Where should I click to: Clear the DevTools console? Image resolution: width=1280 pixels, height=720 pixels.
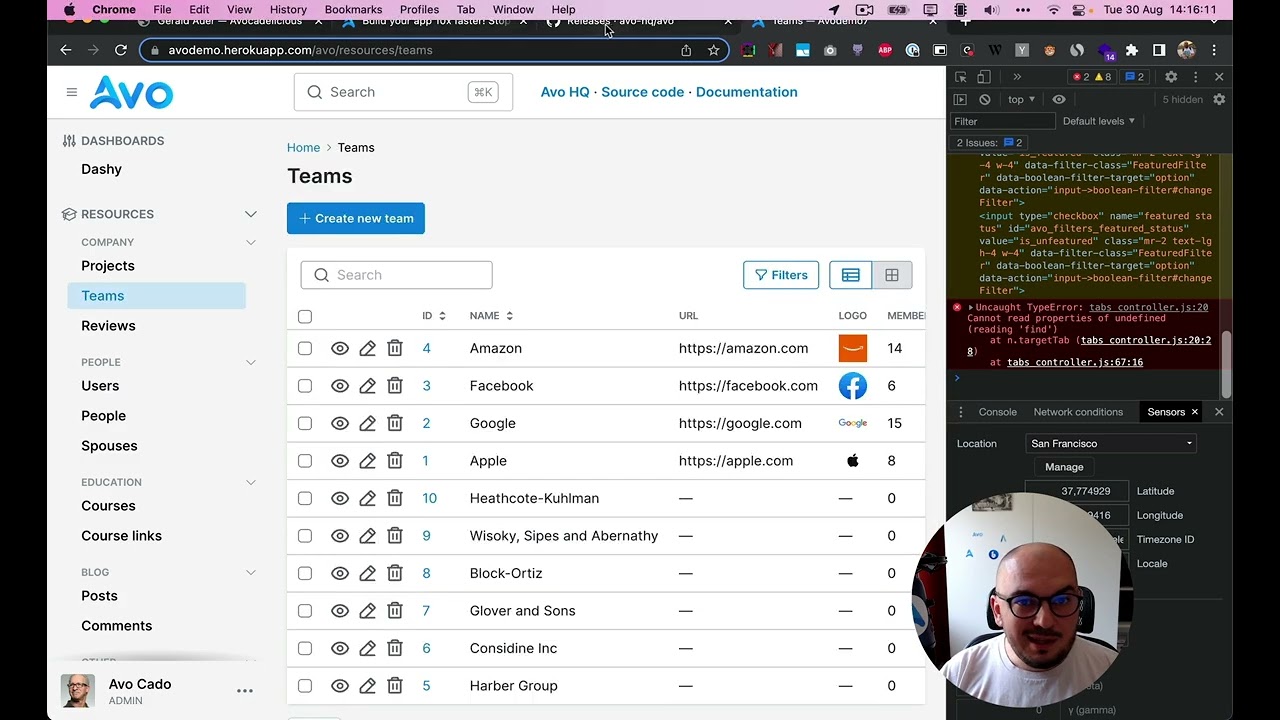coord(985,100)
